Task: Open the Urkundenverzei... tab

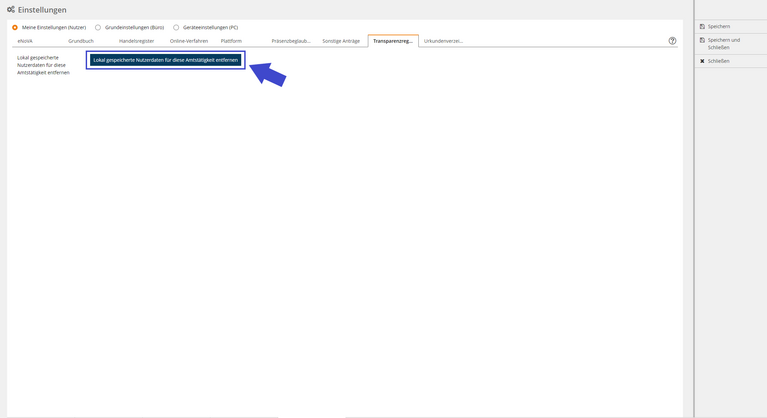Action: click(x=443, y=41)
